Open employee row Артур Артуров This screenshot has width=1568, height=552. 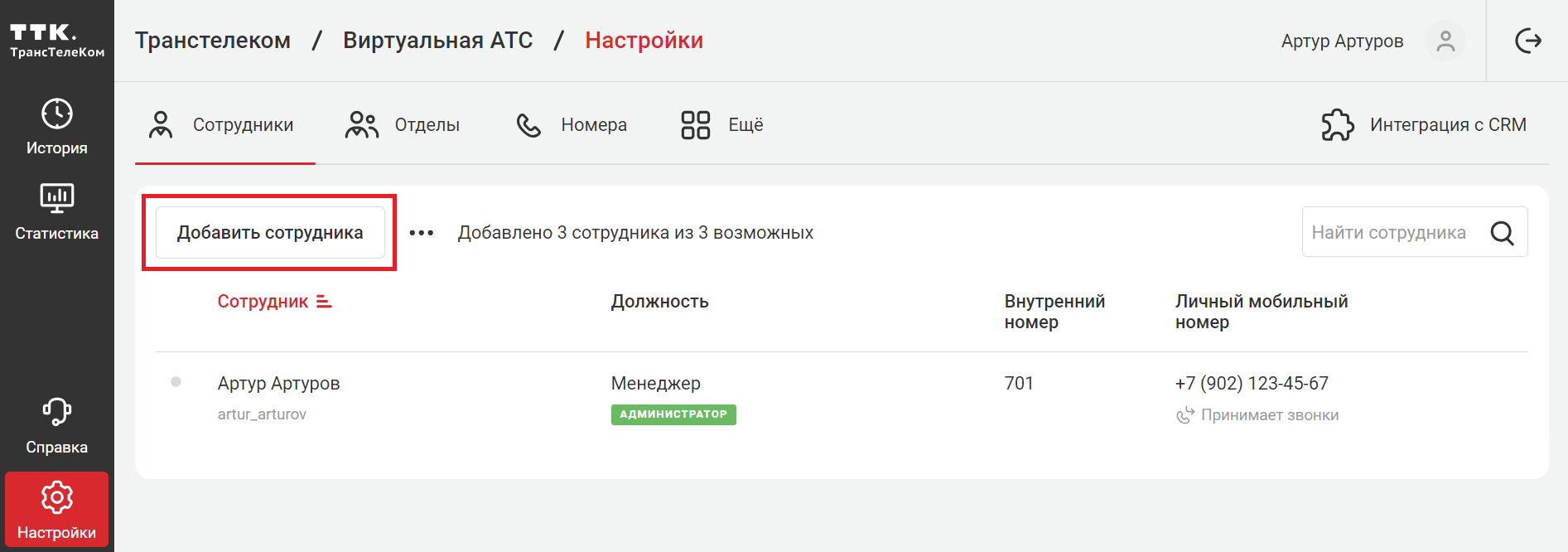click(278, 384)
